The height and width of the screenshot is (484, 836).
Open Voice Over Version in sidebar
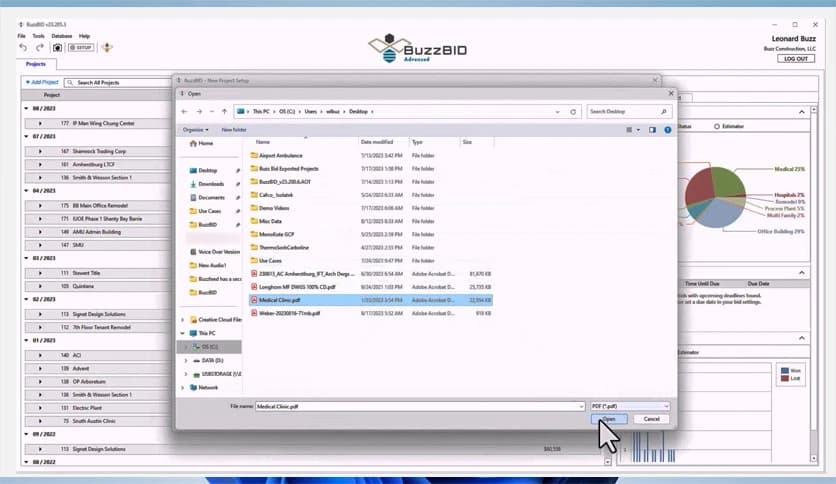[215, 252]
